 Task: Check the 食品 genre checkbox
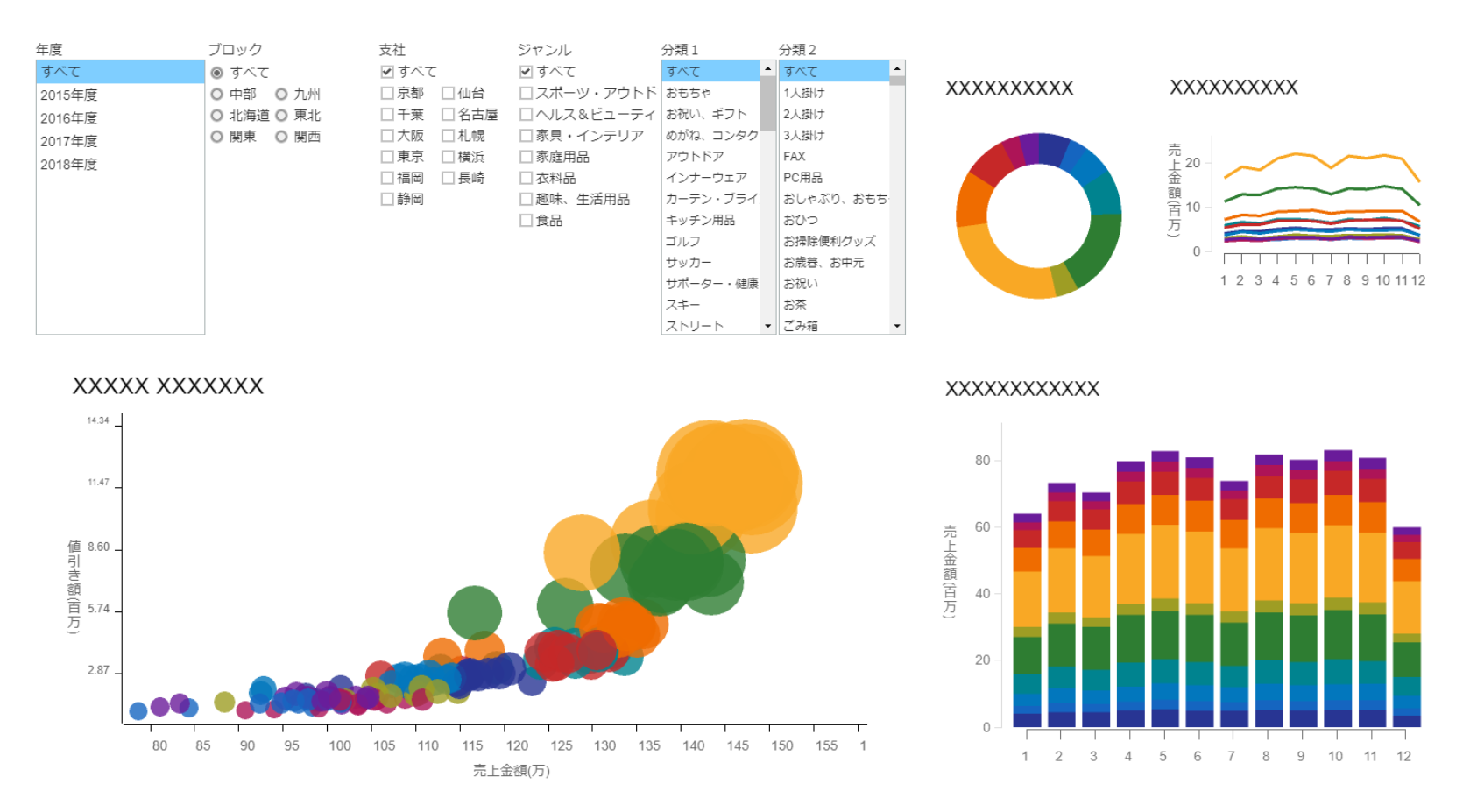526,221
